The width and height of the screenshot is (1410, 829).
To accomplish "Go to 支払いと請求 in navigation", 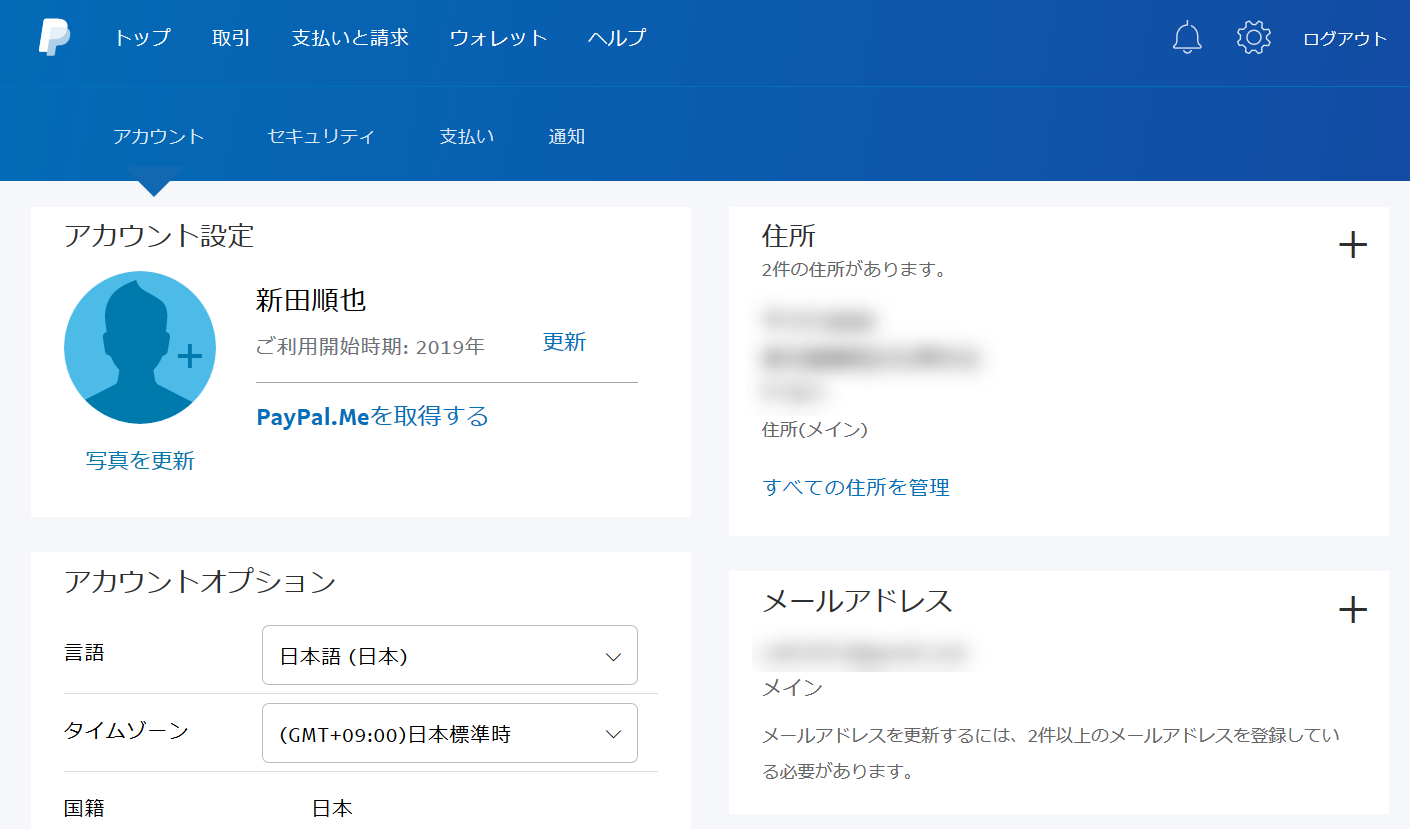I will click(x=350, y=38).
